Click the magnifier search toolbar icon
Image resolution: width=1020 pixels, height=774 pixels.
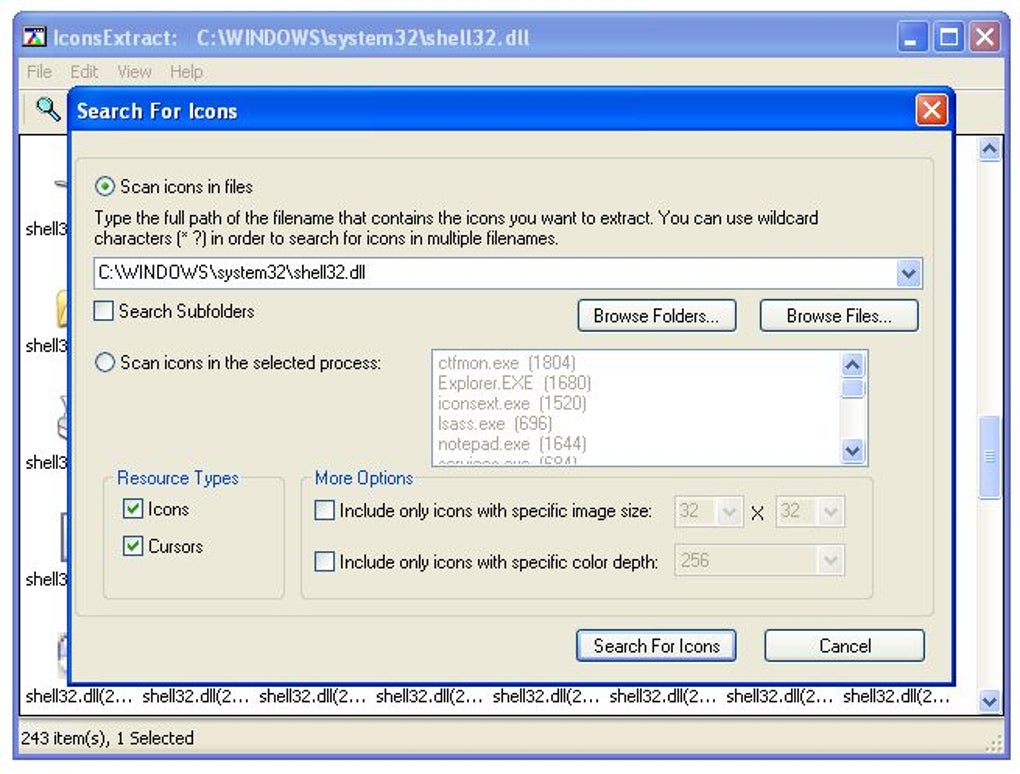pos(47,109)
